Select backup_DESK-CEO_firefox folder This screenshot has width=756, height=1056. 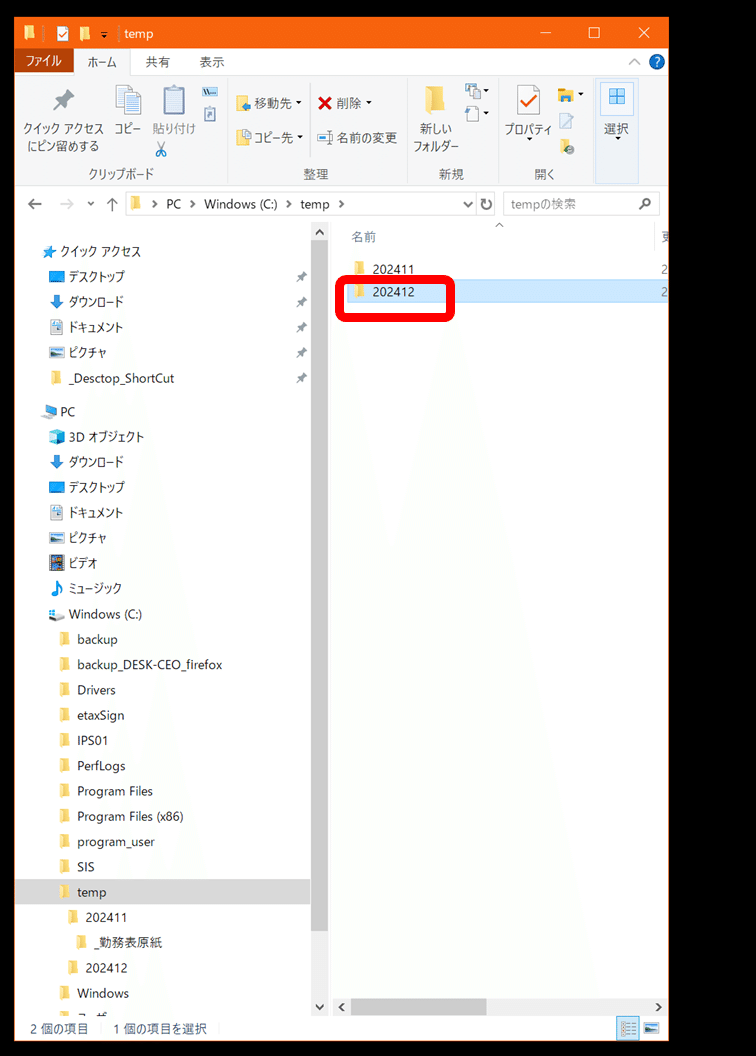[x=141, y=665]
